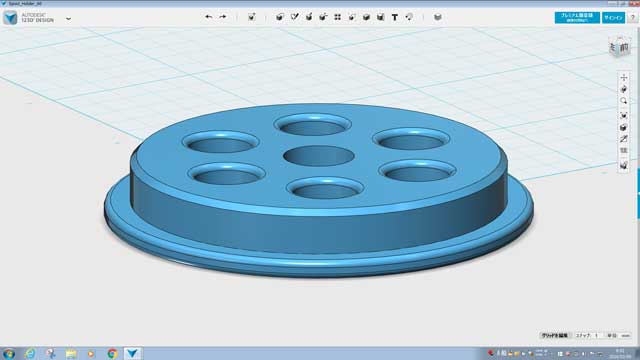Expand the Autodesk 123D Design application menu
This screenshot has width=640, height=360.
69,19
